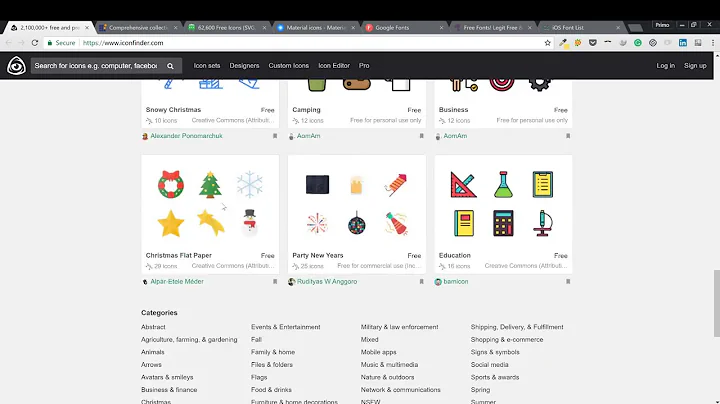Select the Christmas wreath icon

click(x=171, y=185)
